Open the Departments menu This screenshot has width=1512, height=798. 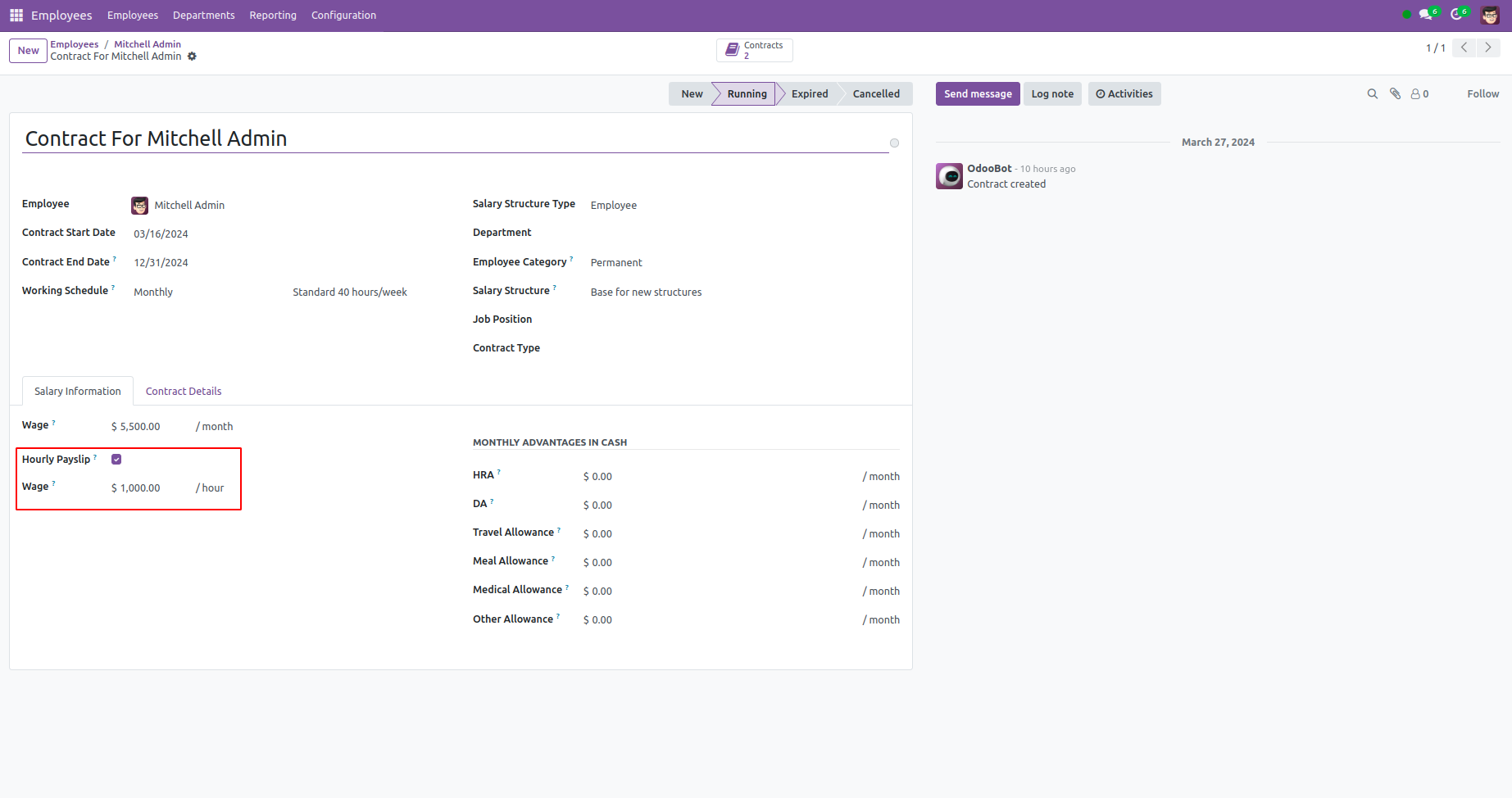(204, 16)
